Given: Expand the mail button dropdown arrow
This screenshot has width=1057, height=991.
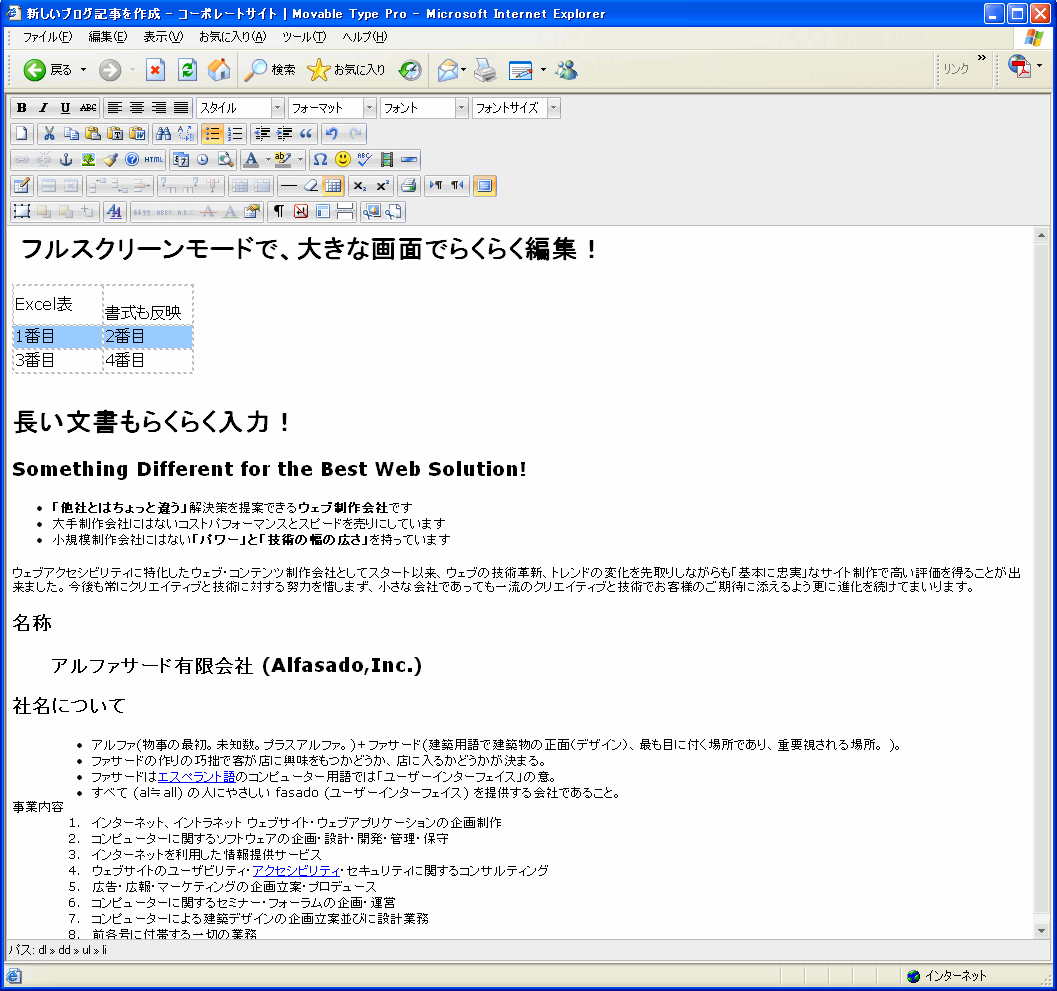Looking at the screenshot, I should (464, 69).
